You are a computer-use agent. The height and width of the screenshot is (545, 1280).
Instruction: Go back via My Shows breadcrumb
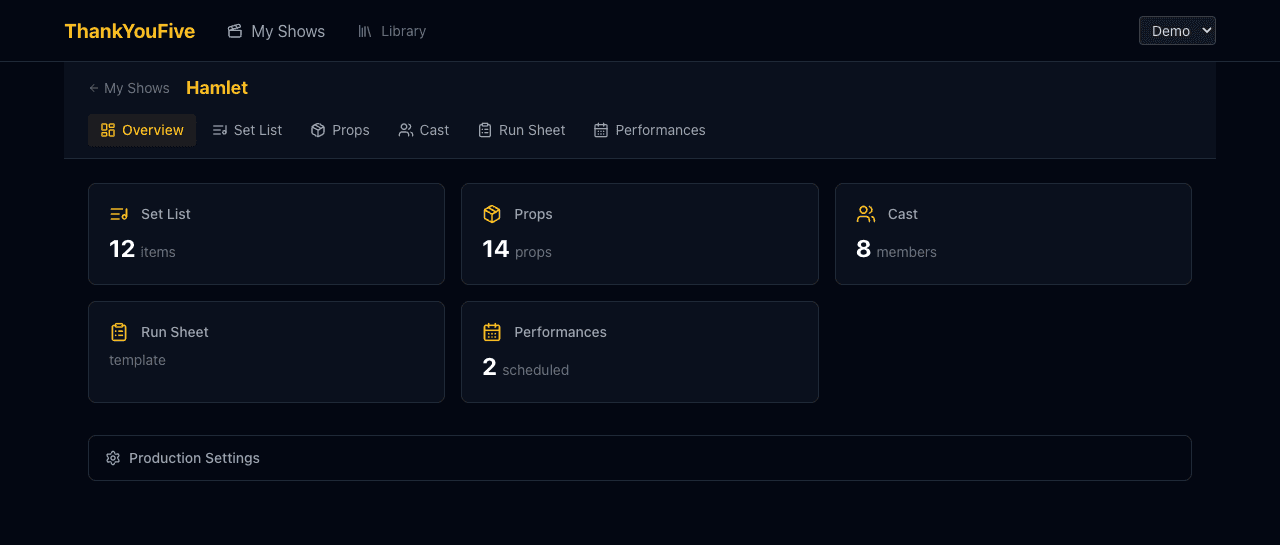129,88
